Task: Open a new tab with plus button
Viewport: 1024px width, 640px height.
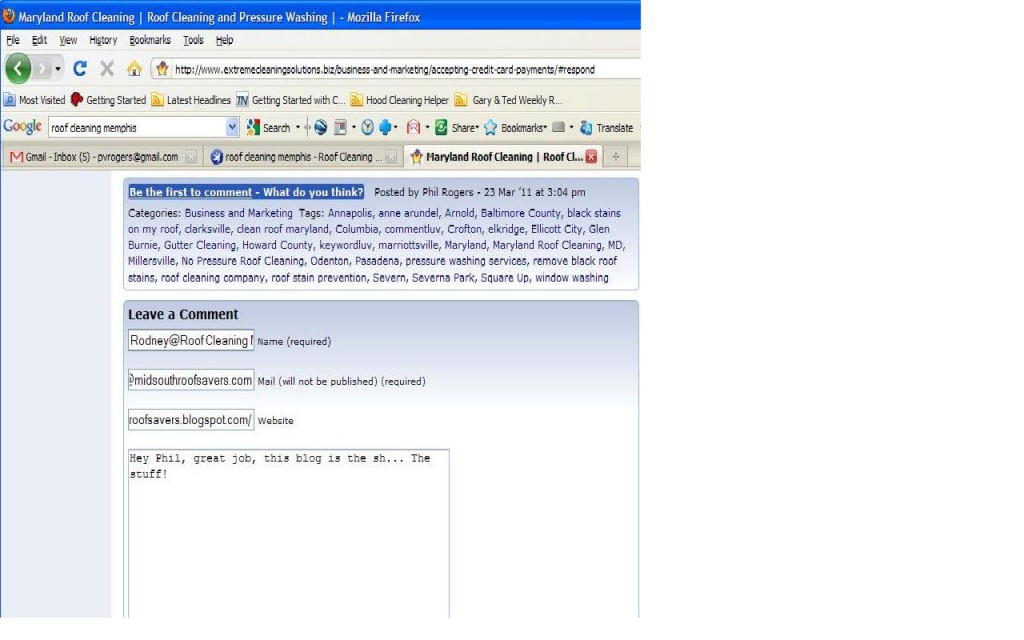Action: (616, 157)
